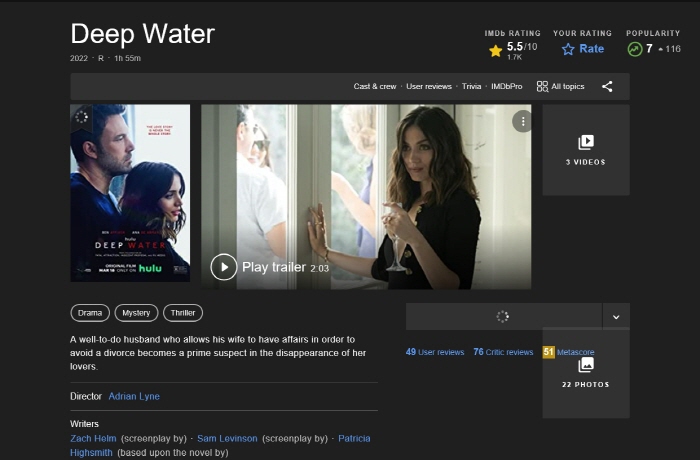Click the share icon
This screenshot has height=460, width=700.
(607, 86)
